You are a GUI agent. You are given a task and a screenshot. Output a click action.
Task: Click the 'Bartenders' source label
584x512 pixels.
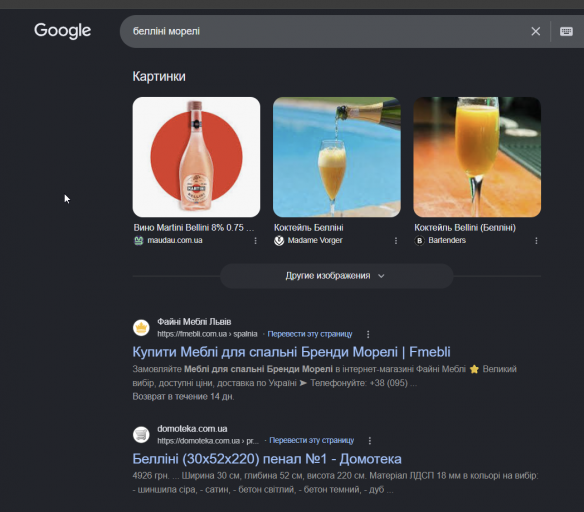[x=447, y=241]
